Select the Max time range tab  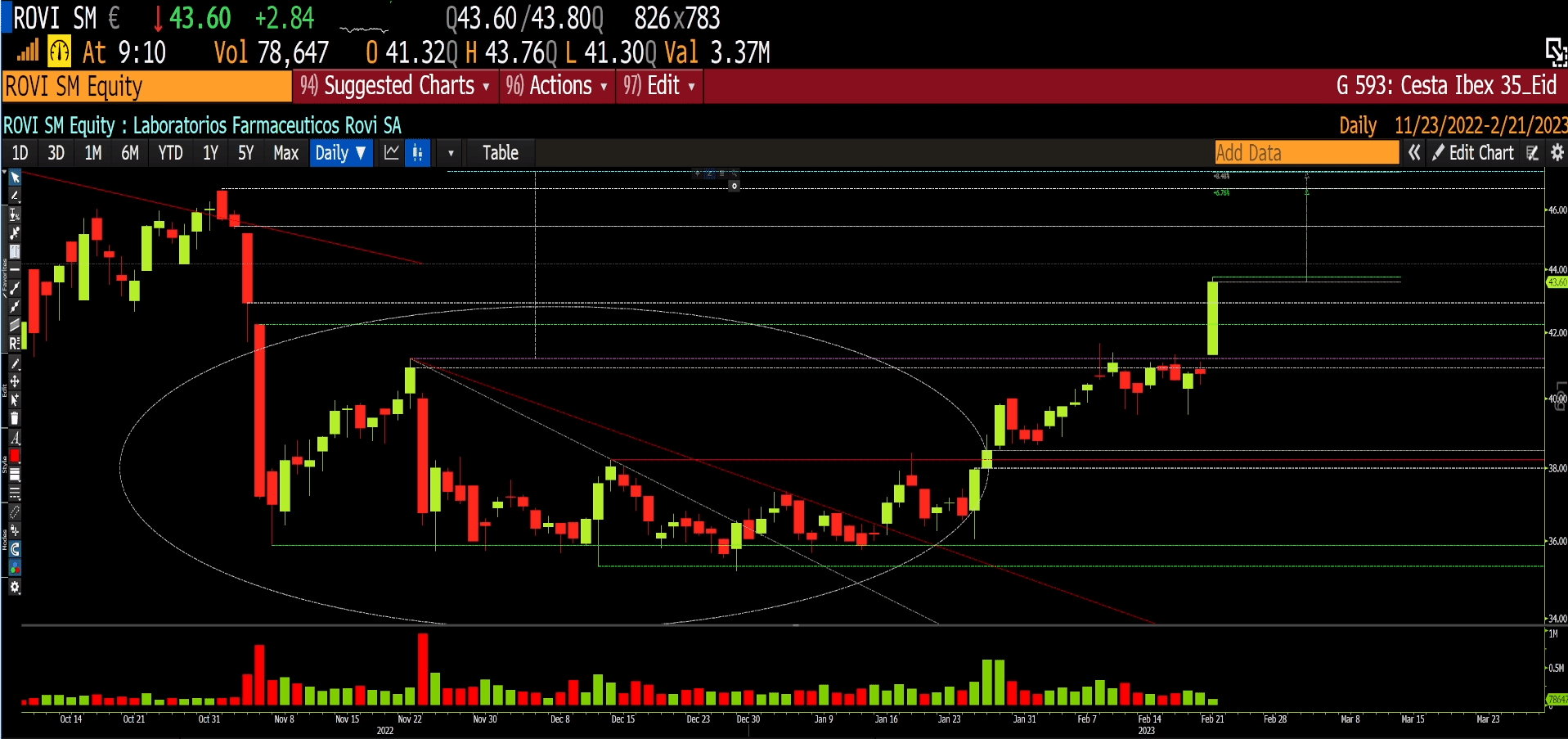point(286,152)
